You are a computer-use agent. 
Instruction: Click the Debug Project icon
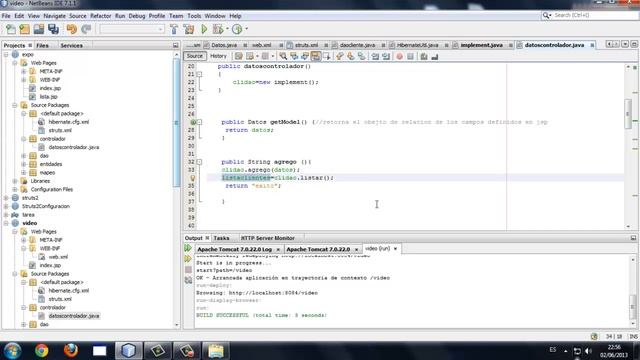click(x=218, y=29)
